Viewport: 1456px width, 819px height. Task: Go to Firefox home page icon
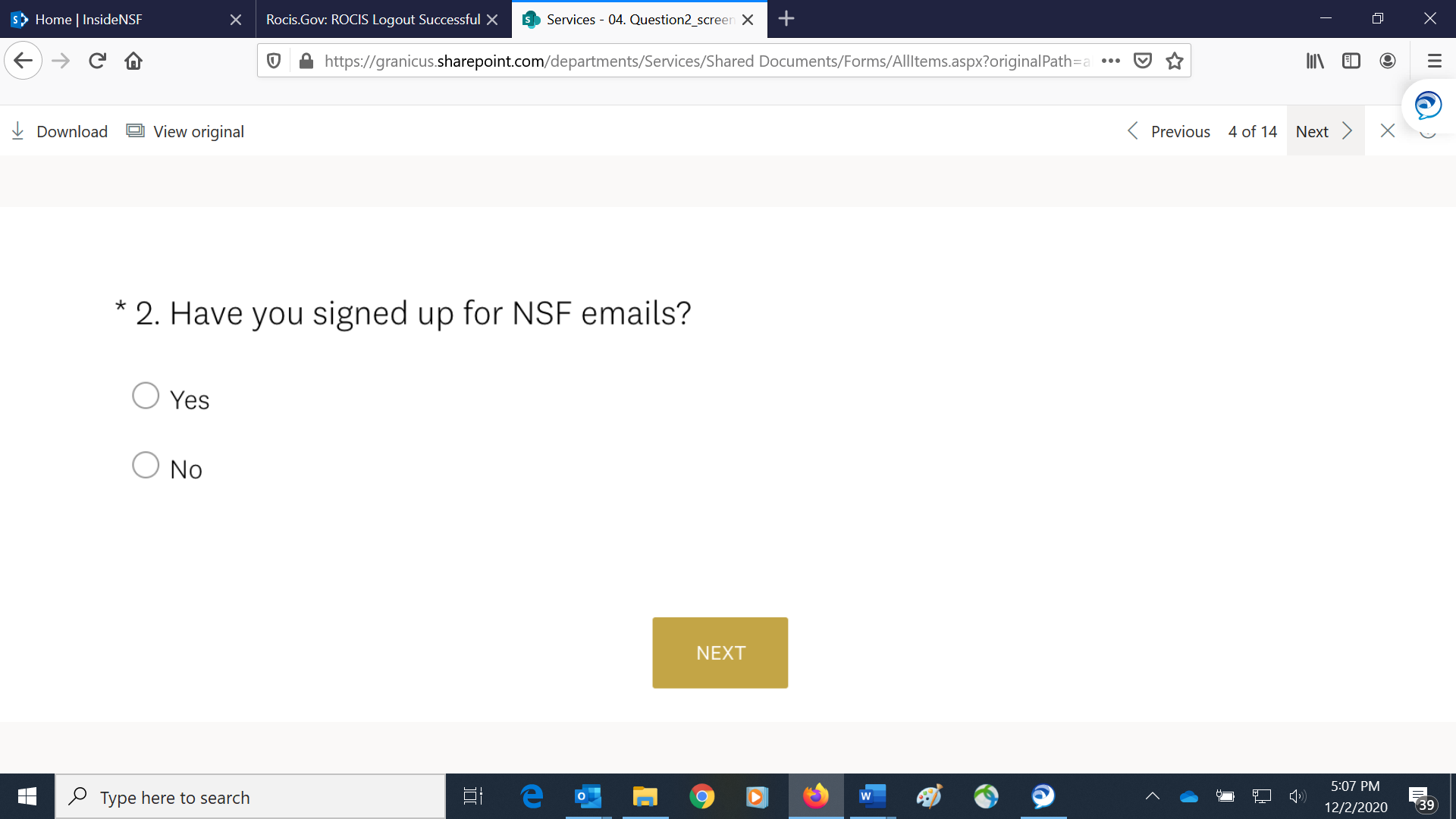coord(133,61)
